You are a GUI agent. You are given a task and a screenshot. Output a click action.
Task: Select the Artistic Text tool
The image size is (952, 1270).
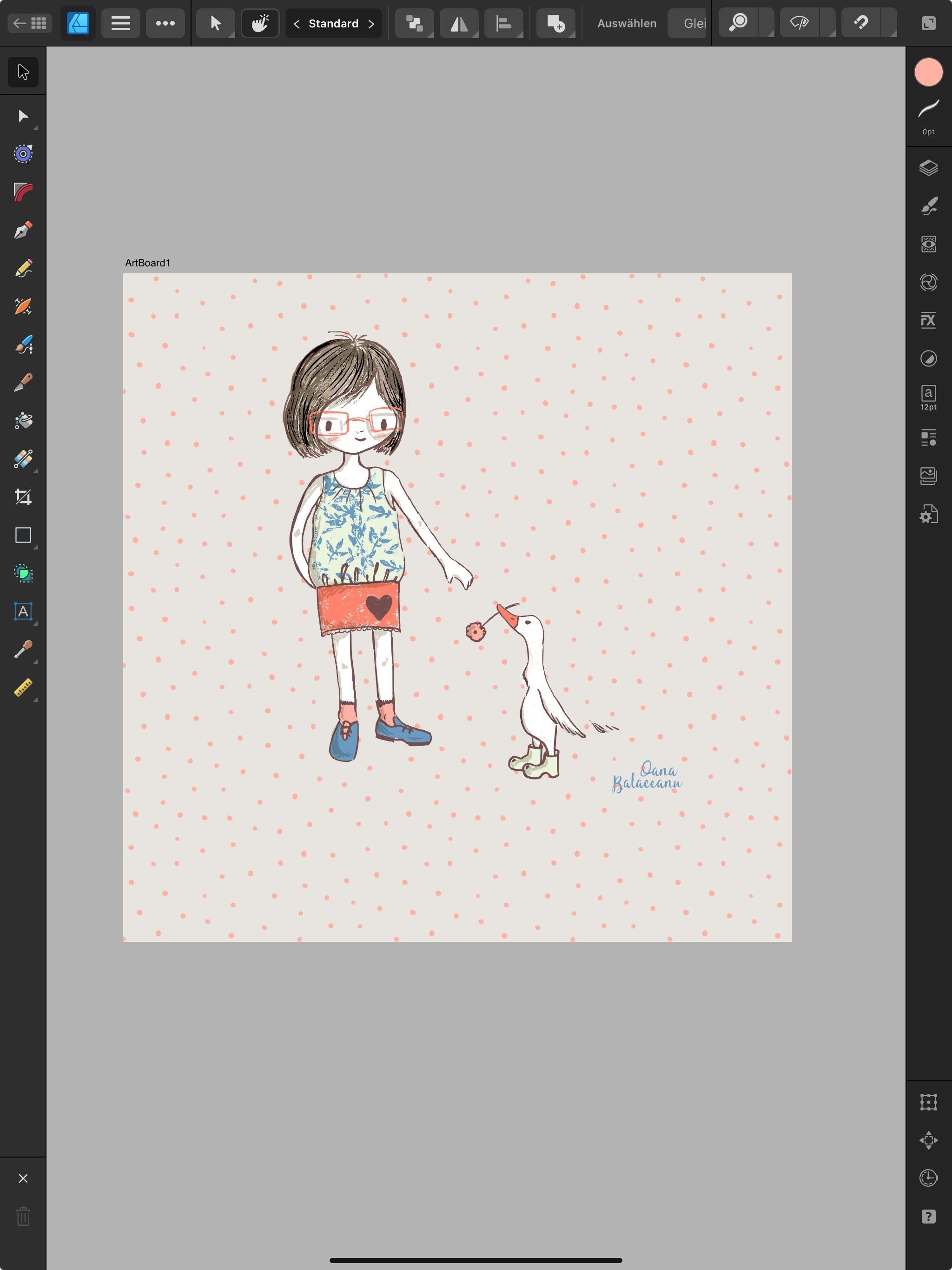pyautogui.click(x=23, y=611)
